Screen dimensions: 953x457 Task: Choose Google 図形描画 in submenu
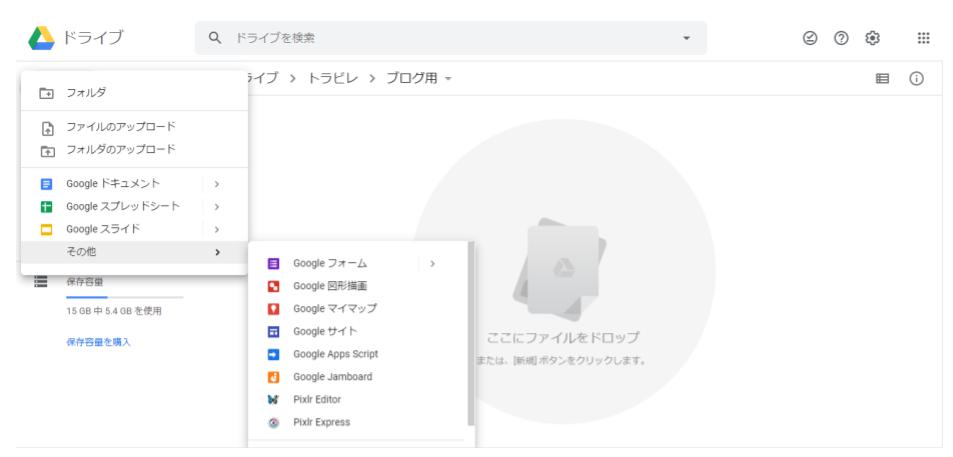(x=358, y=286)
